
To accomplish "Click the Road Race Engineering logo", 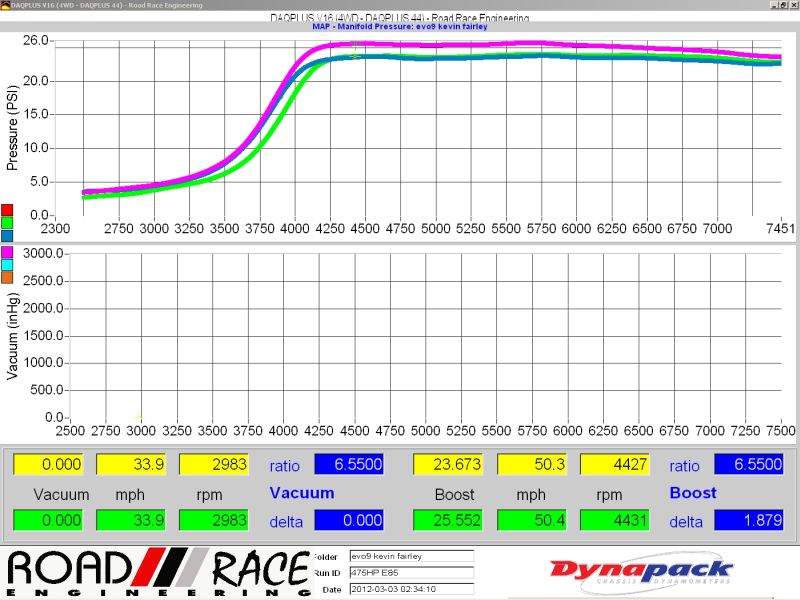I will 158,572.
